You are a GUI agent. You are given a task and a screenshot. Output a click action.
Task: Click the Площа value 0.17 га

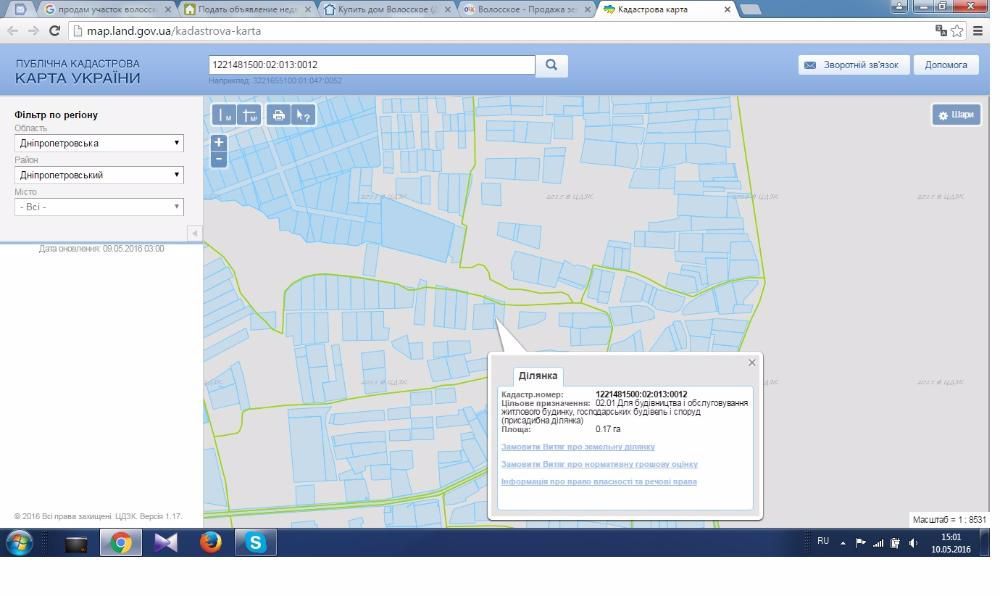click(608, 429)
